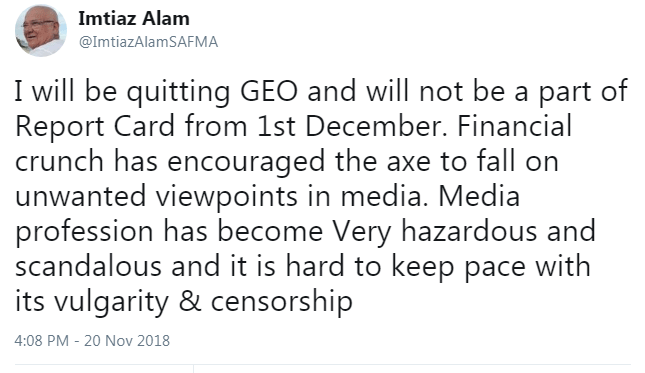
Task: Click the word GEO in tweet
Action: (269, 91)
